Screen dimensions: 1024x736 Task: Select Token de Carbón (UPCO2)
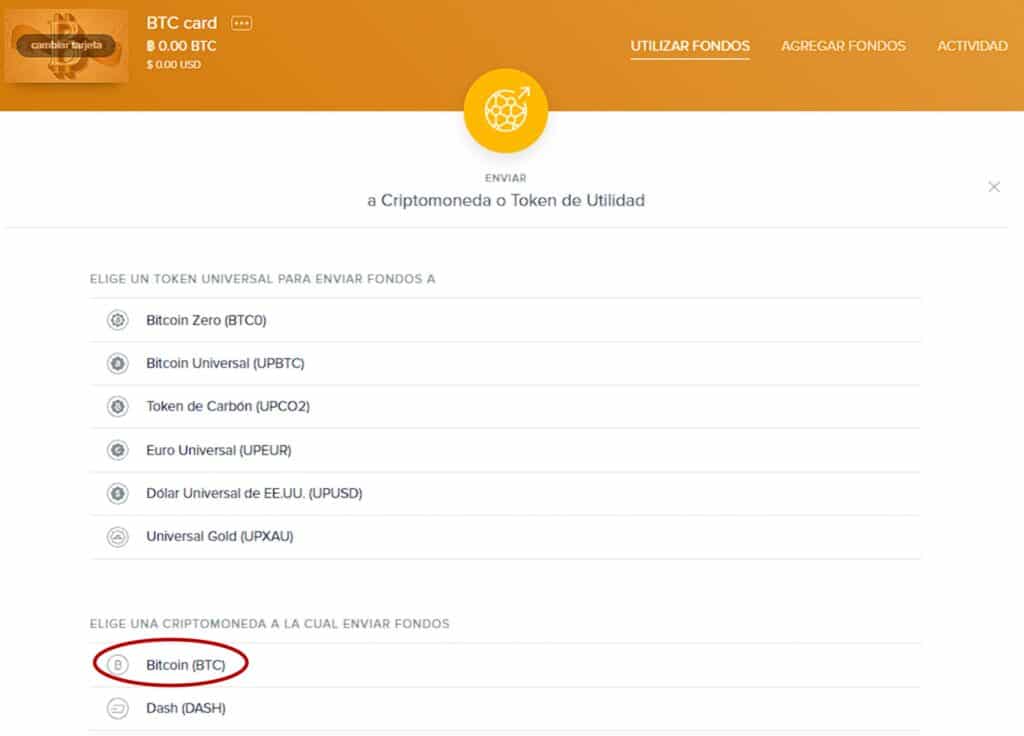[x=505, y=407]
